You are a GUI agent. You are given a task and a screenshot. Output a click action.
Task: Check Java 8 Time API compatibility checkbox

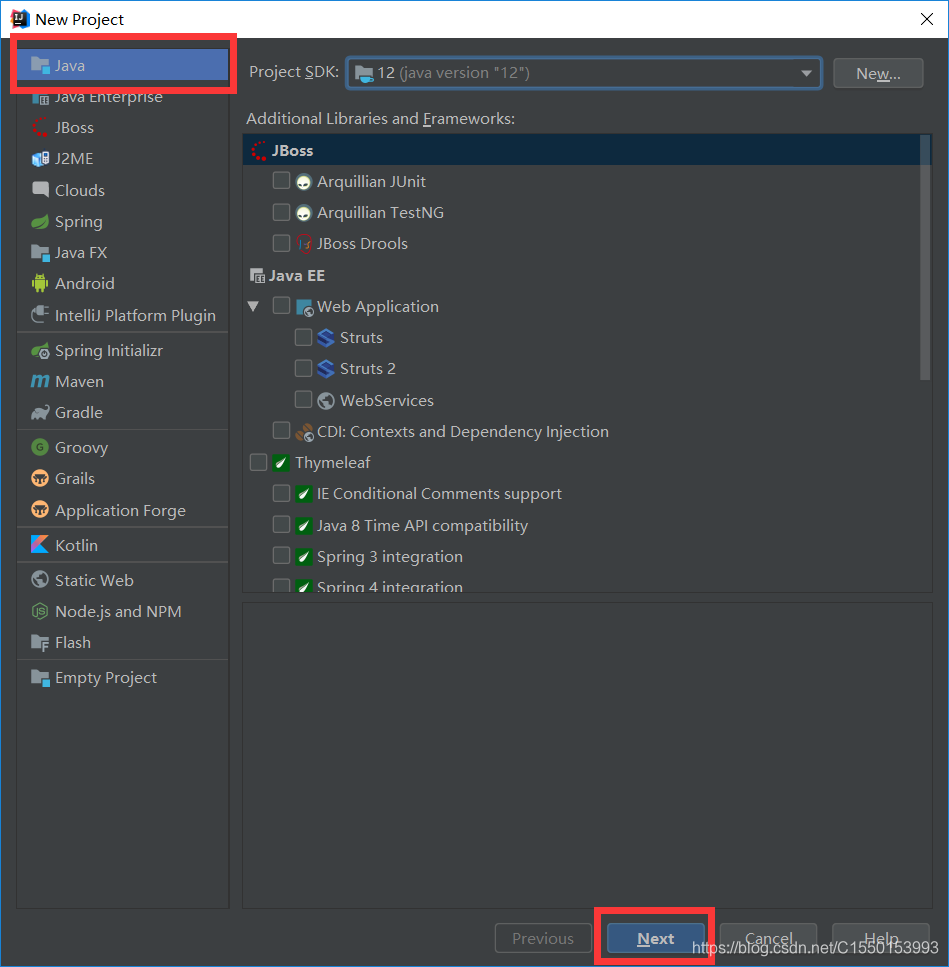tap(281, 524)
